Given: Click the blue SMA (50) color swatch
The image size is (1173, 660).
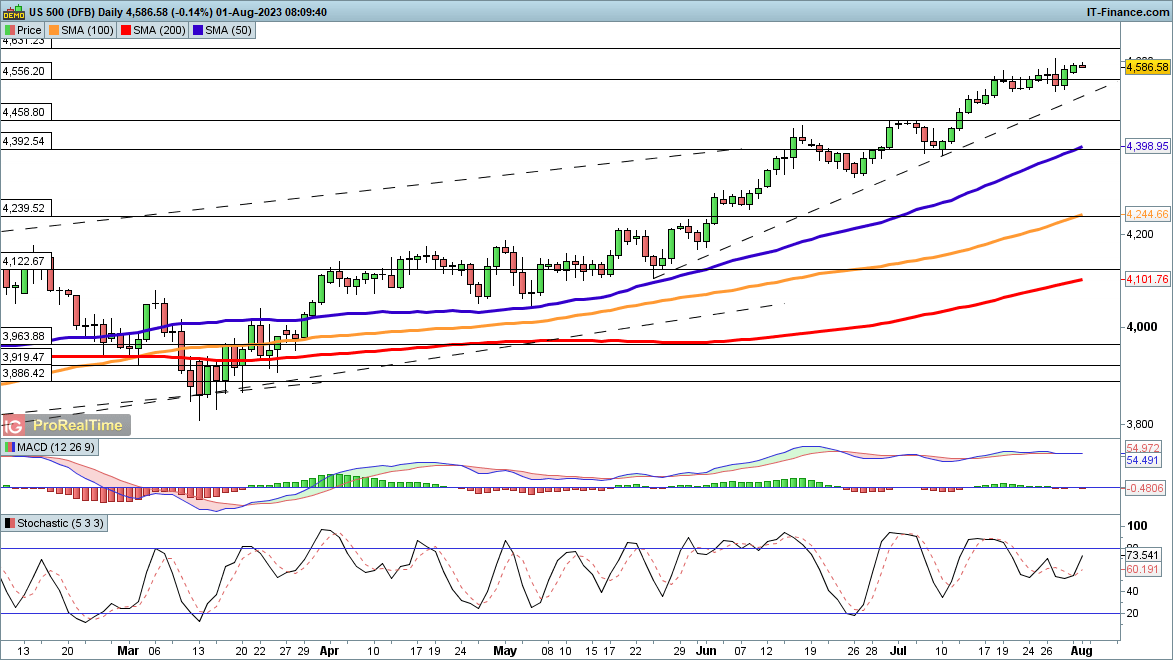Looking at the screenshot, I should click(x=197, y=31).
